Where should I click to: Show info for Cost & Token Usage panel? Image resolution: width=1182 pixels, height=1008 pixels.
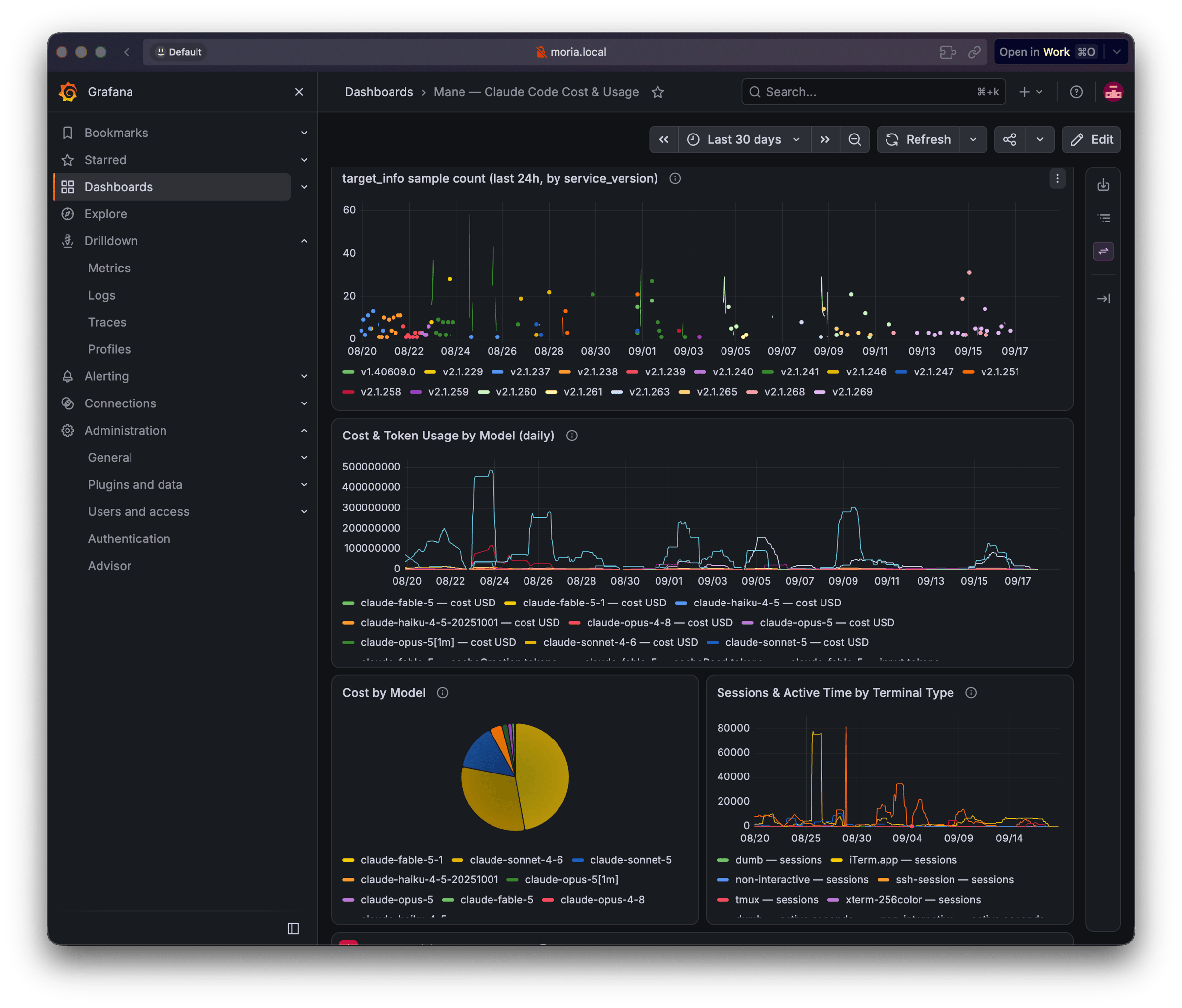tap(572, 436)
